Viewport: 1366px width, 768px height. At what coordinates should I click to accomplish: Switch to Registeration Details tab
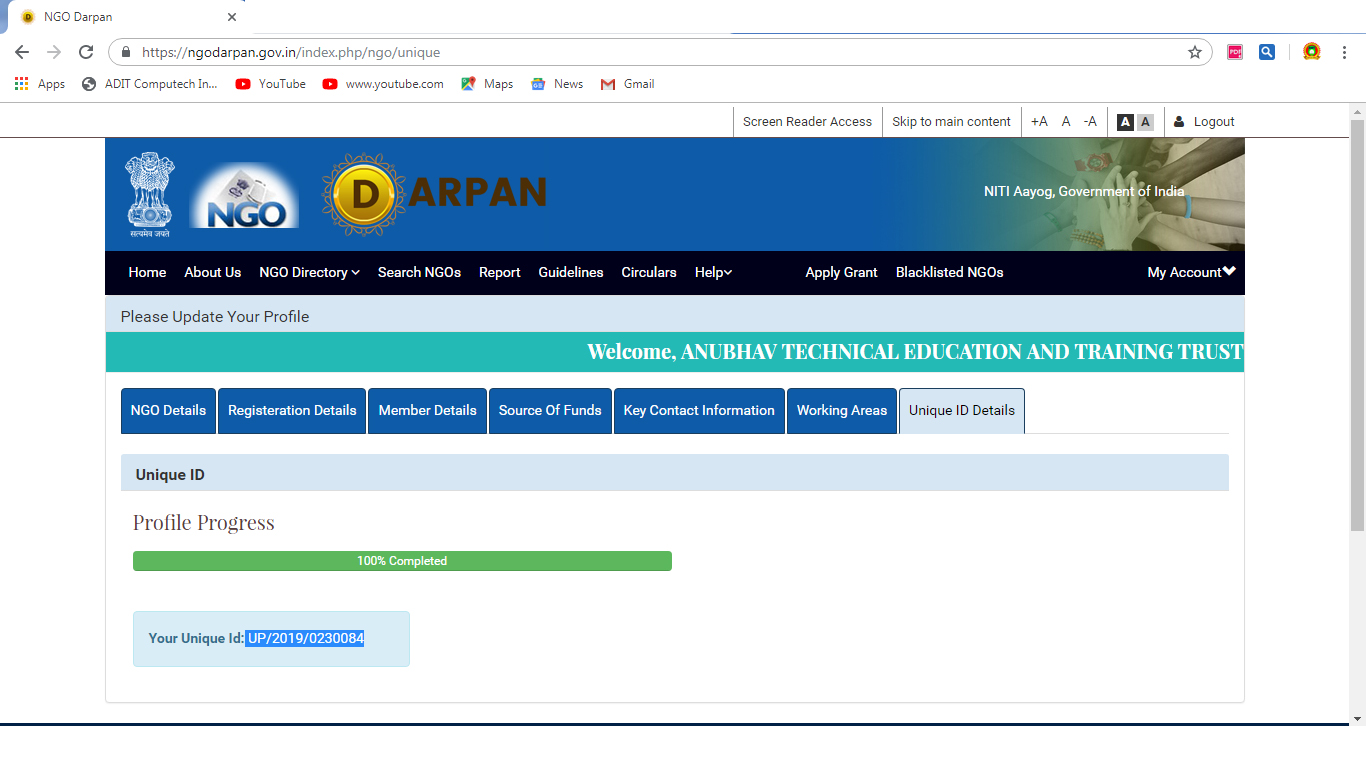292,411
